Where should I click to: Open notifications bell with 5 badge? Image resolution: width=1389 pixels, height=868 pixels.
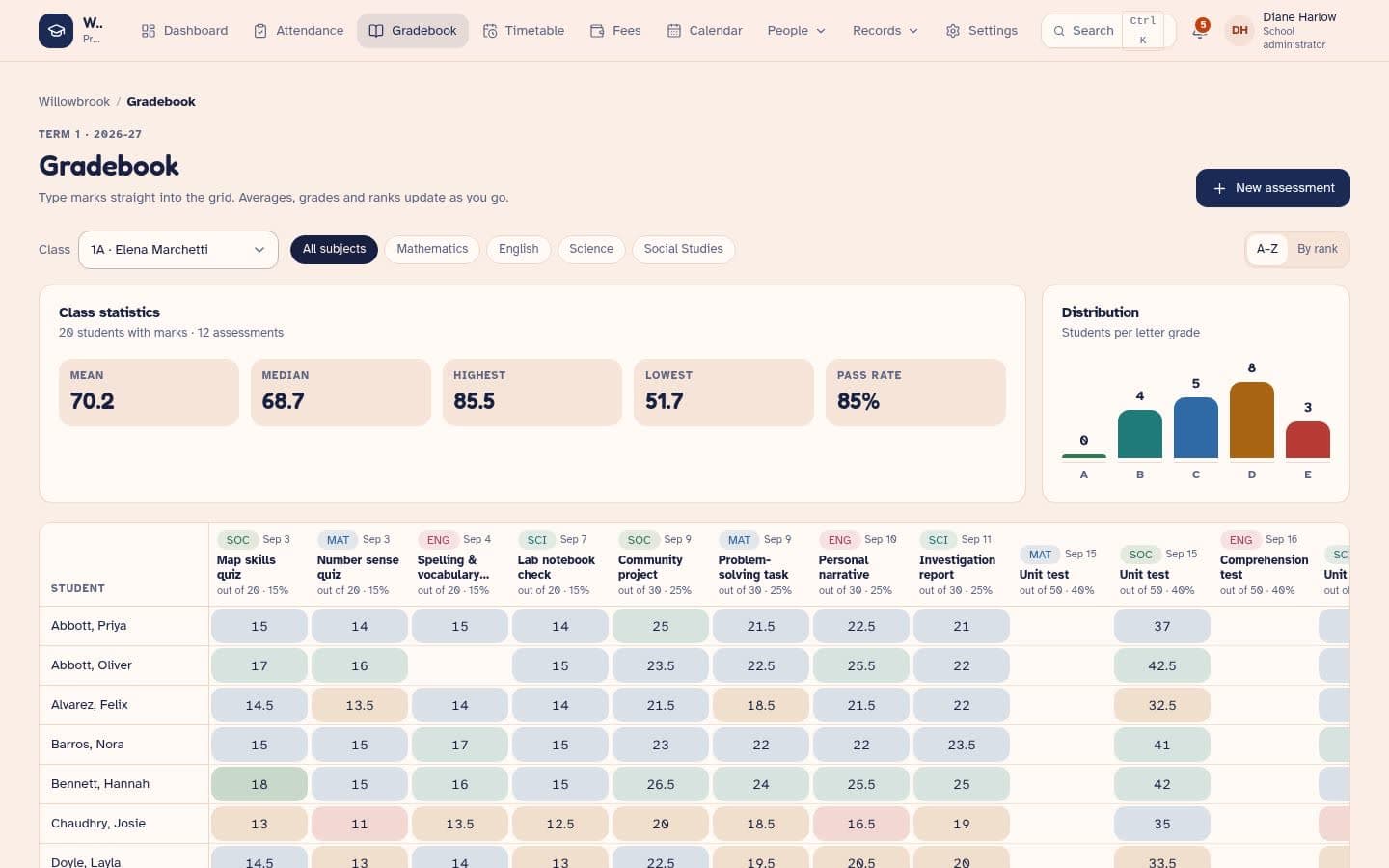coord(1199,31)
